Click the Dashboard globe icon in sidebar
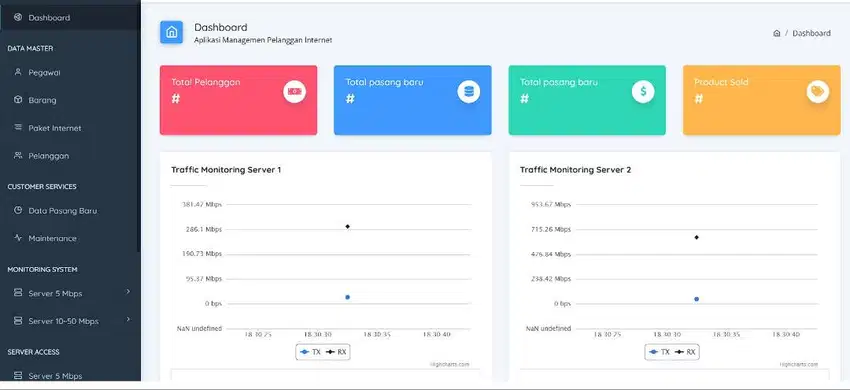 (x=17, y=17)
